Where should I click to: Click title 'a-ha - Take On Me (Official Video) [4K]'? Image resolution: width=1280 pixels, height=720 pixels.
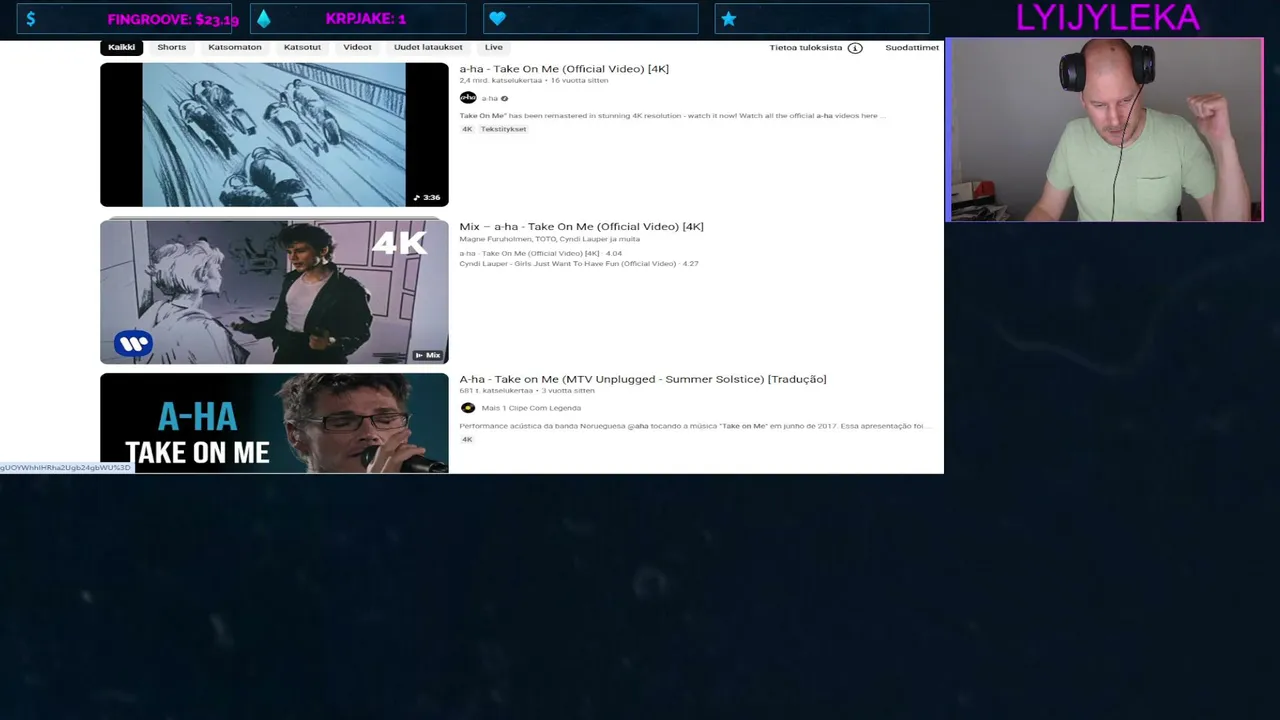[564, 69]
